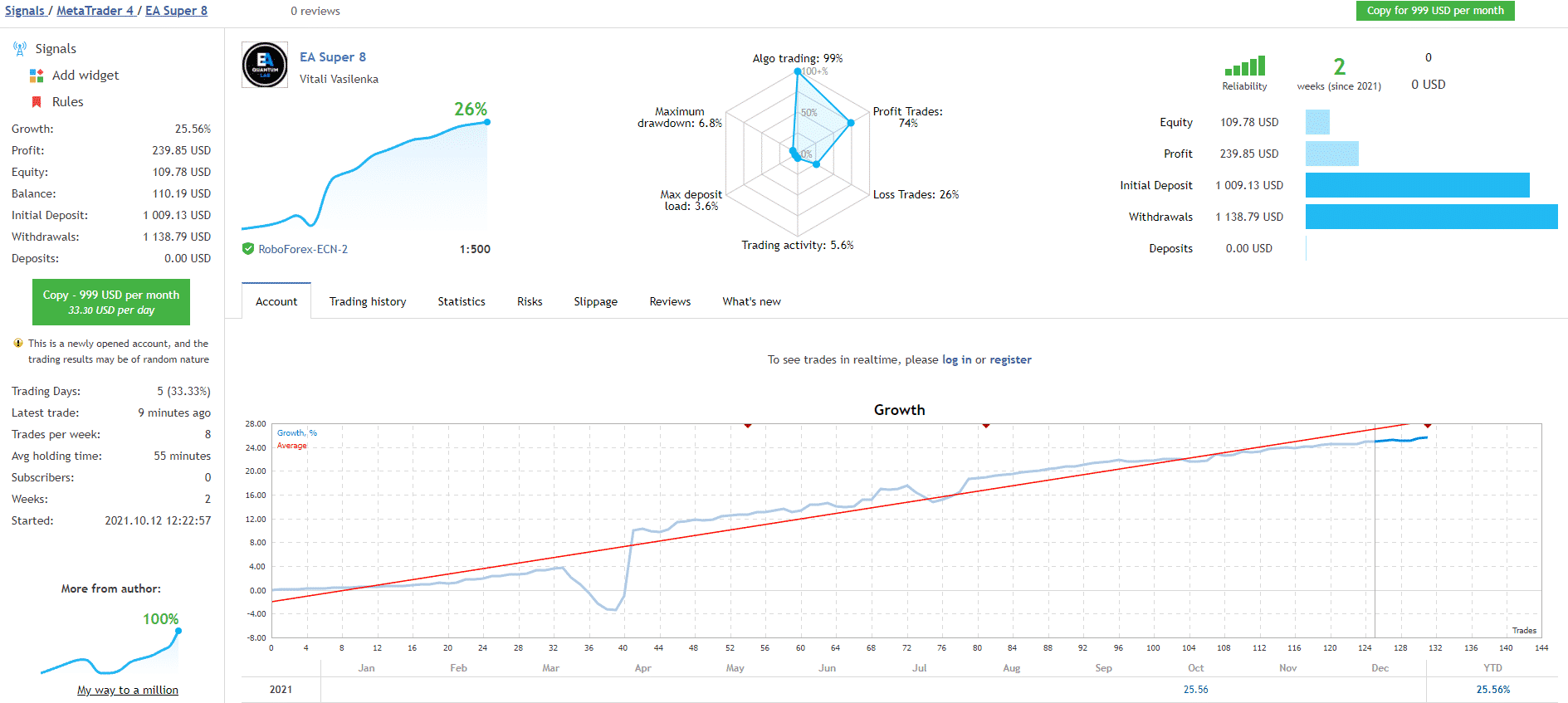Switch to the Reviews tab
The height and width of the screenshot is (703, 1568).
coord(670,301)
